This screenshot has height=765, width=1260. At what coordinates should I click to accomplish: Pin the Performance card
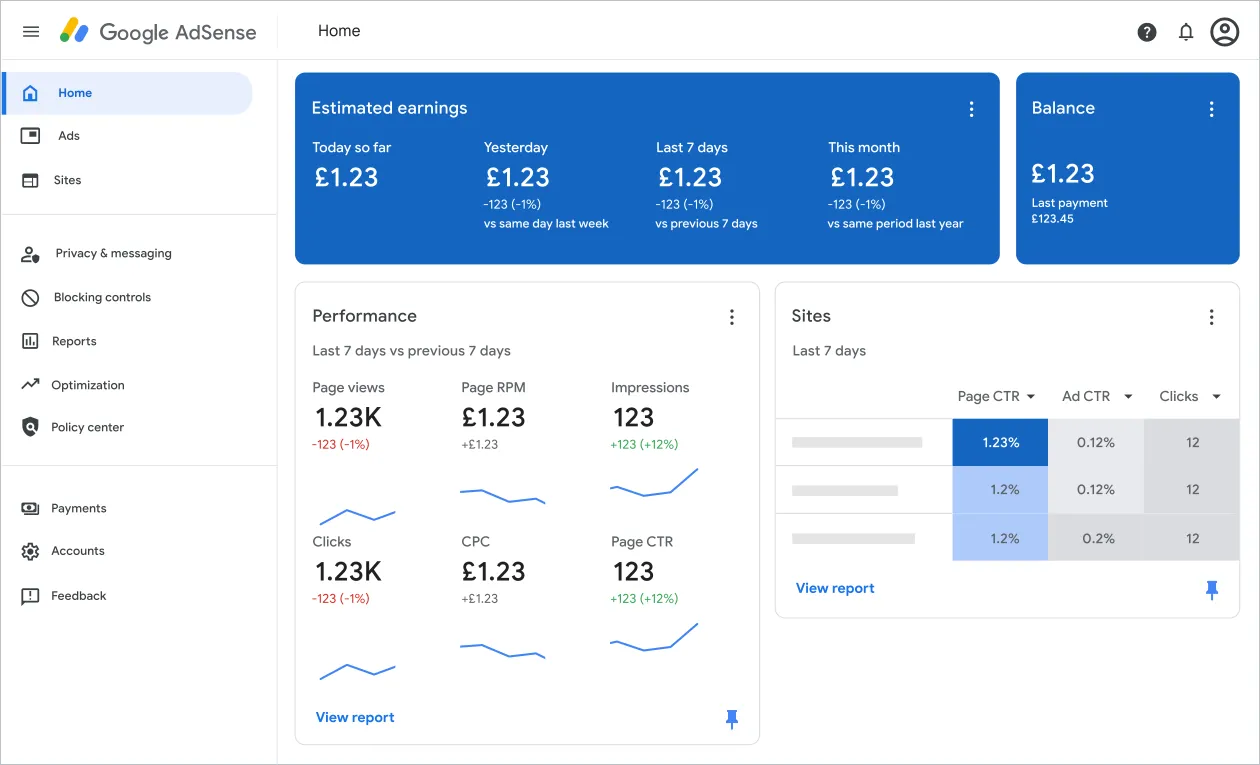[x=732, y=718]
